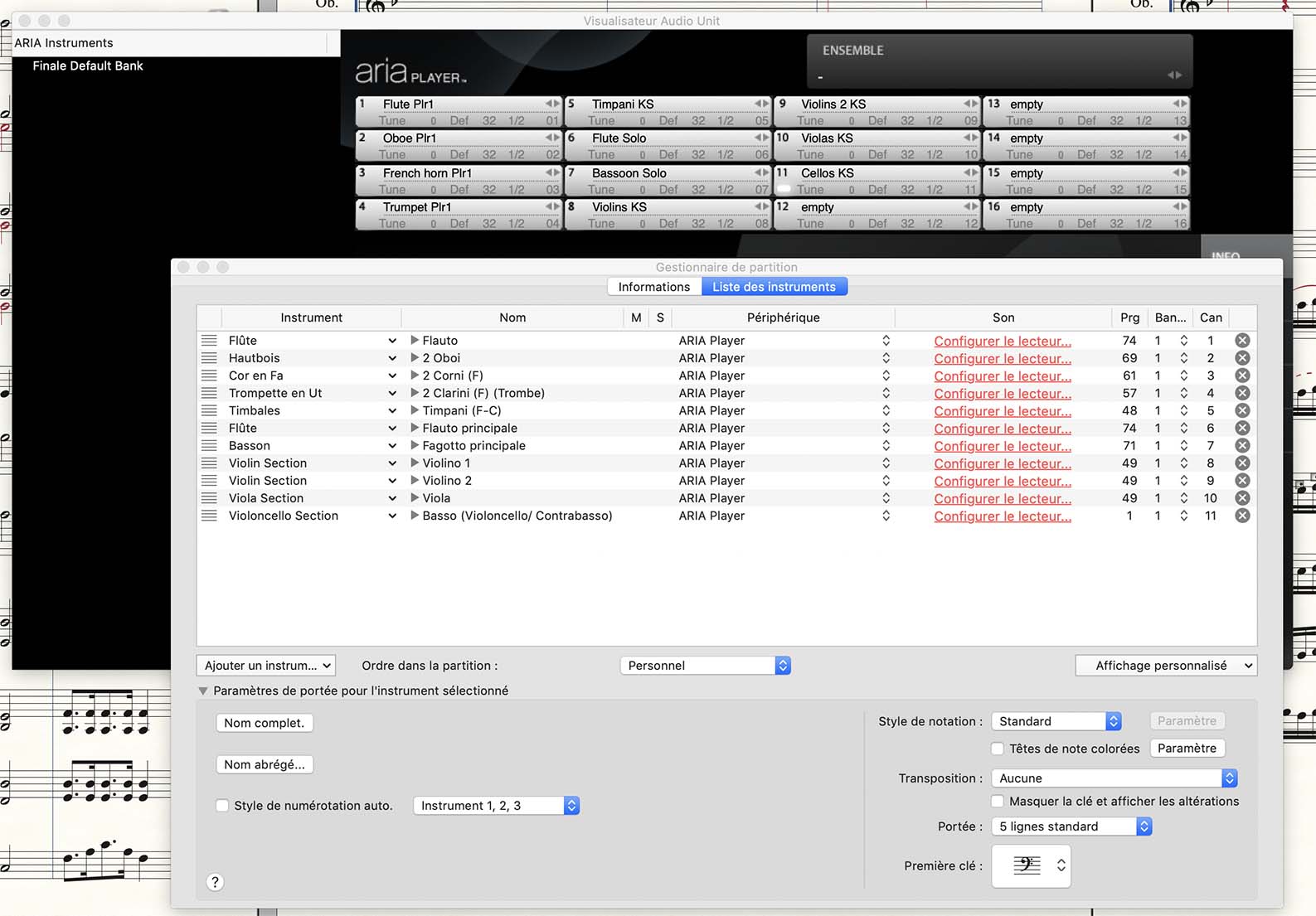Toggle Style de numérotation auto checkbox
The width and height of the screenshot is (1316, 916).
[x=222, y=806]
